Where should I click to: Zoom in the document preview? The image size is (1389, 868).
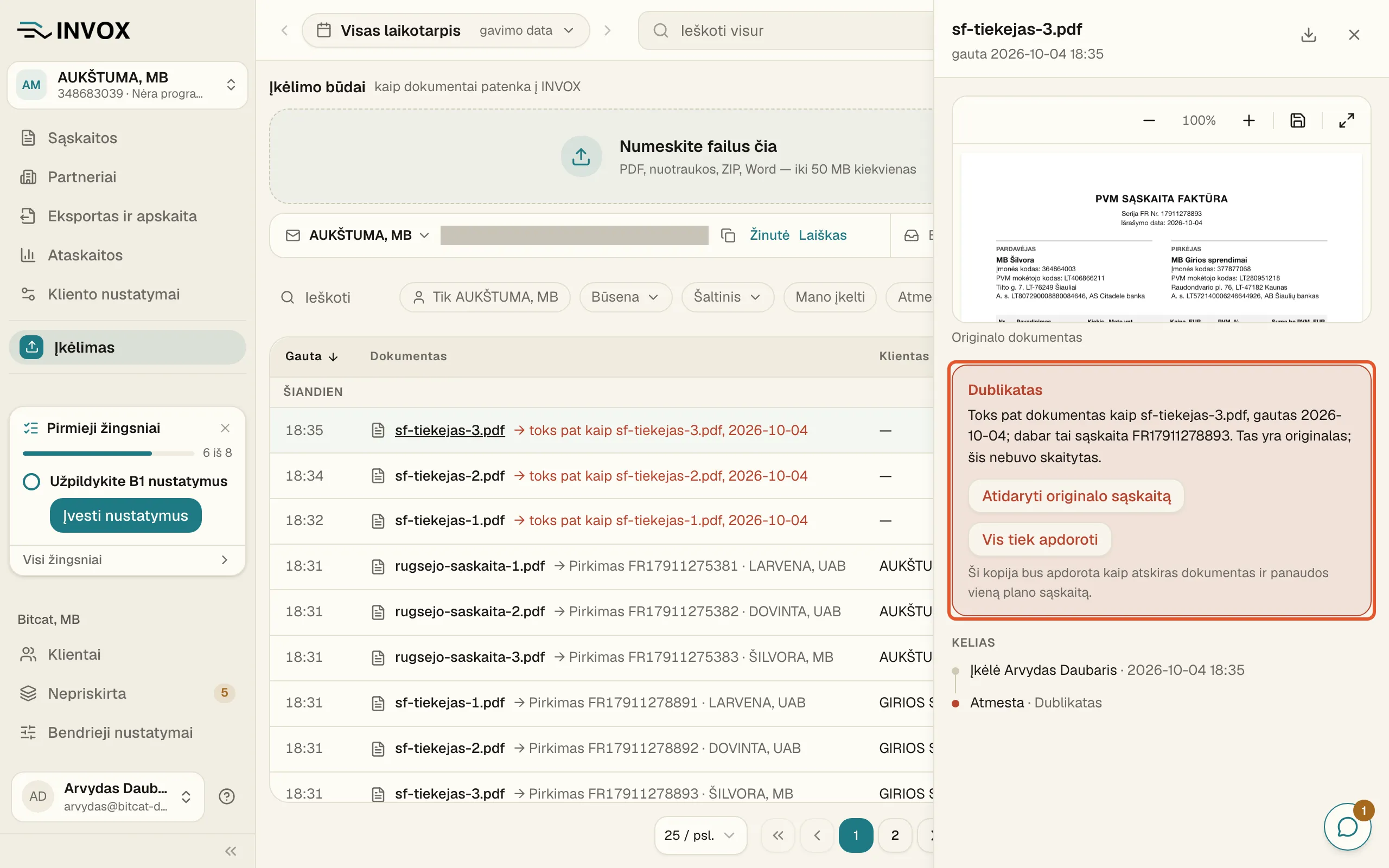pyautogui.click(x=1249, y=120)
